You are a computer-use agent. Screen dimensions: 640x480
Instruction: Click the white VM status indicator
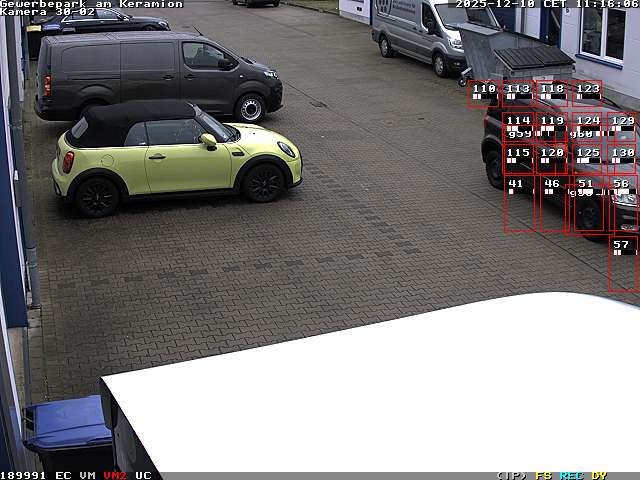(x=88, y=475)
